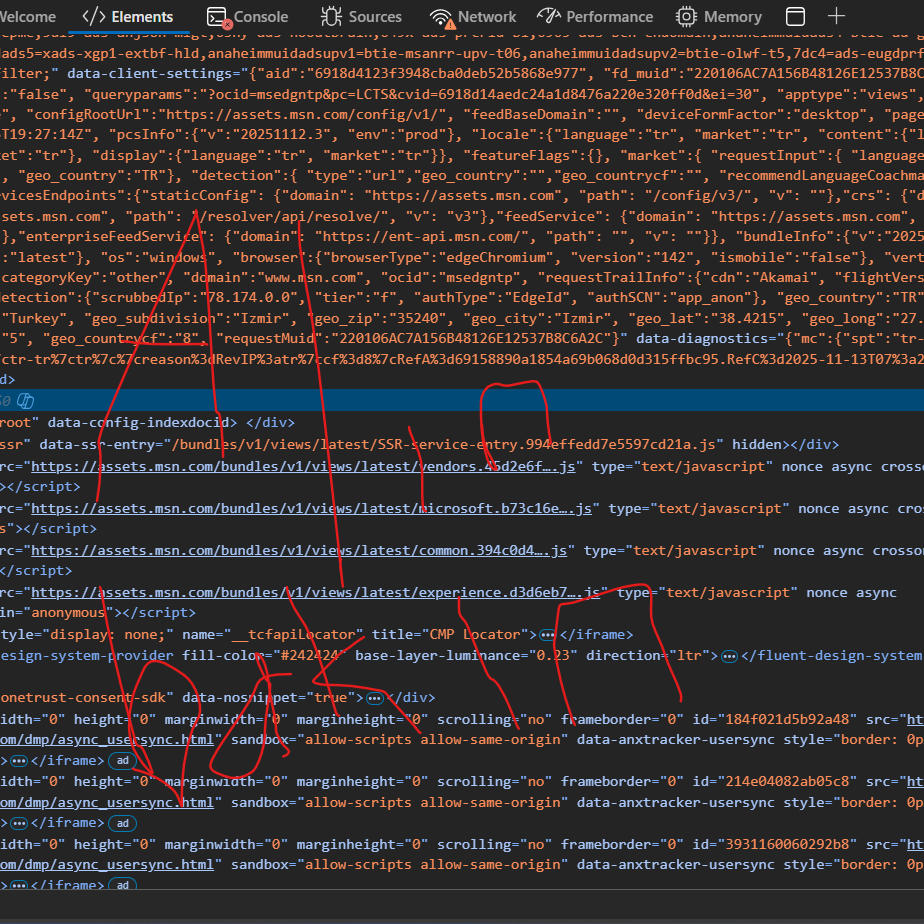
Task: Click the ad badge under id 214e04082ab05c8 iframe
Action: tap(123, 823)
